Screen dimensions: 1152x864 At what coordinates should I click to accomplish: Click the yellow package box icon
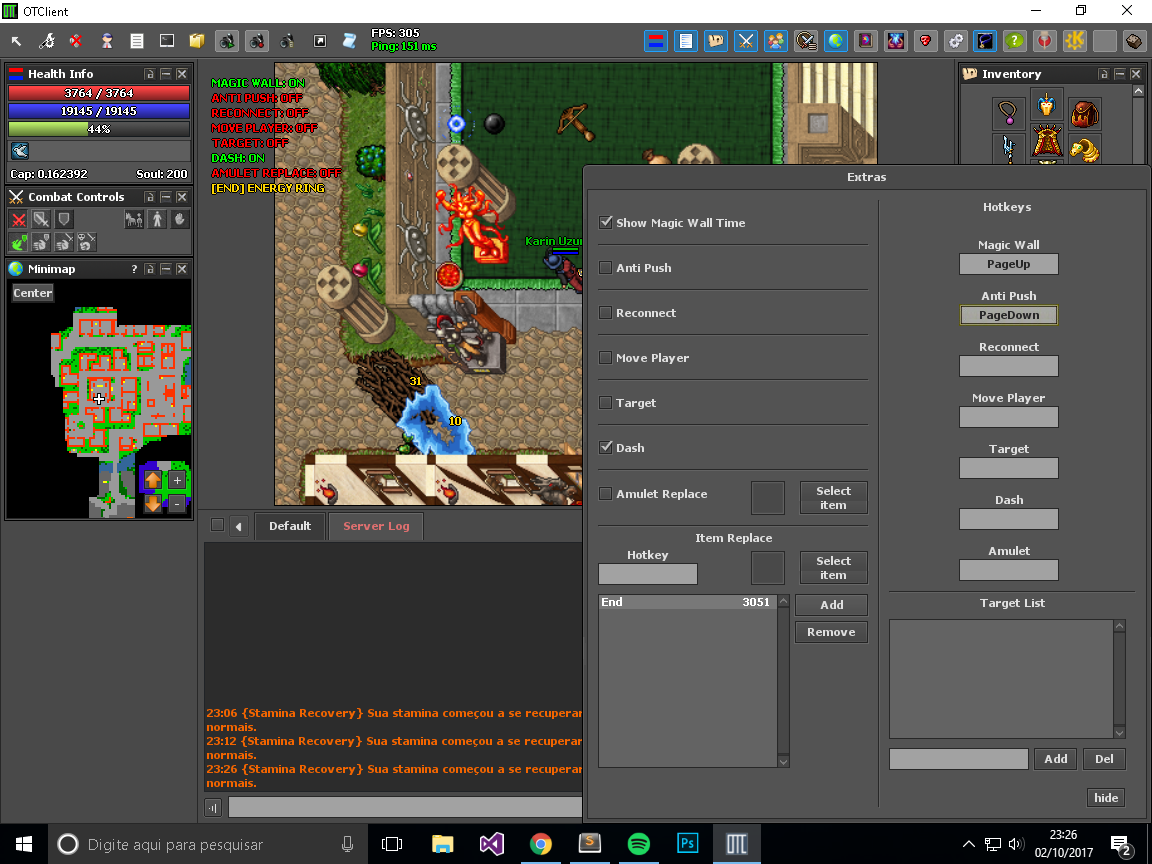coord(197,41)
